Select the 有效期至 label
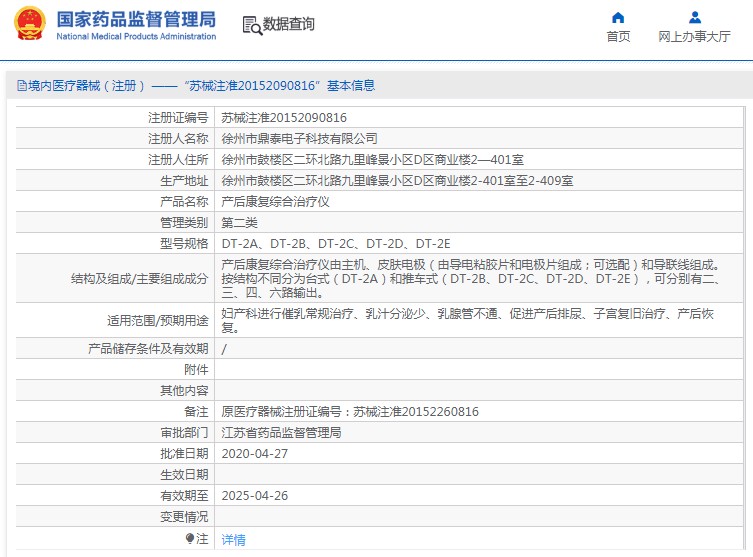This screenshot has width=753, height=557. pos(184,496)
